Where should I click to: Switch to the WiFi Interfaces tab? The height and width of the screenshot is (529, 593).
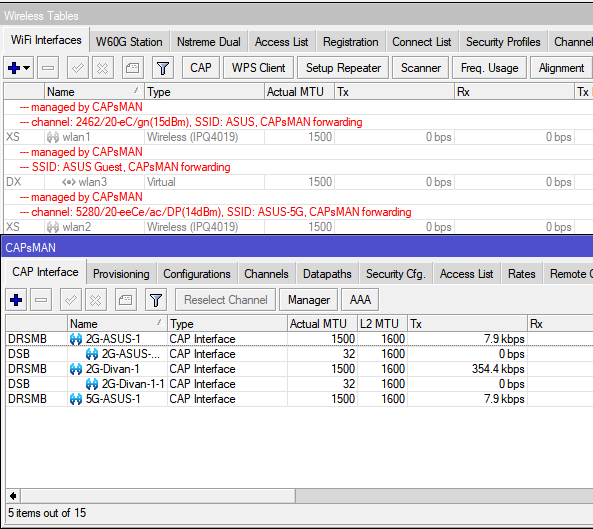tap(46, 40)
